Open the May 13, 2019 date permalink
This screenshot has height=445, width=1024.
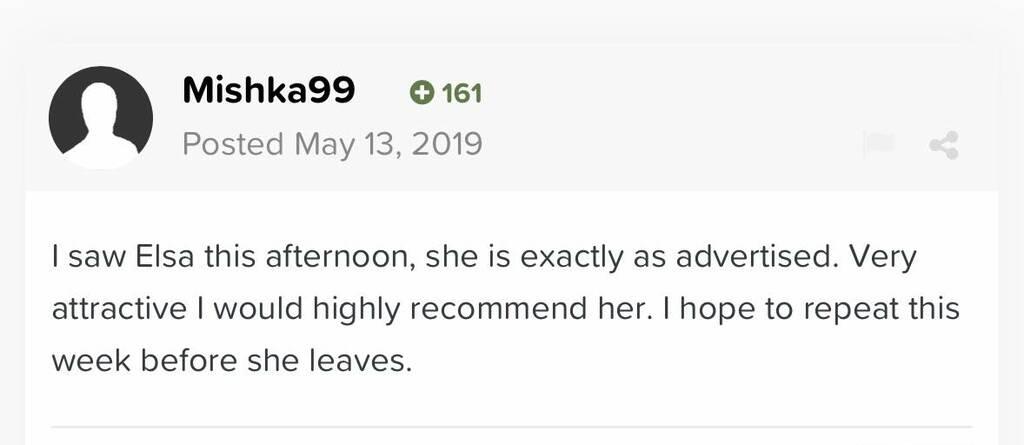click(x=388, y=145)
